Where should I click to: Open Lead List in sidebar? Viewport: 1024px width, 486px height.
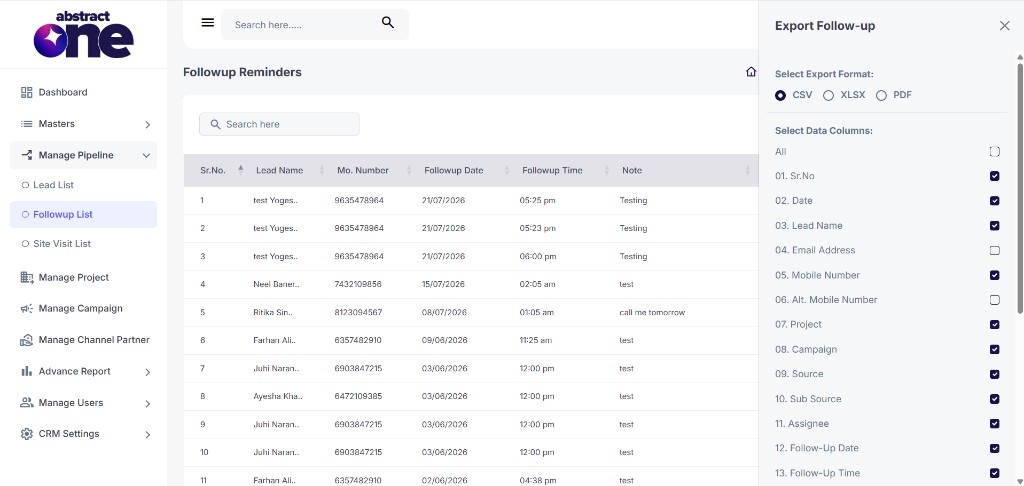coord(84,185)
